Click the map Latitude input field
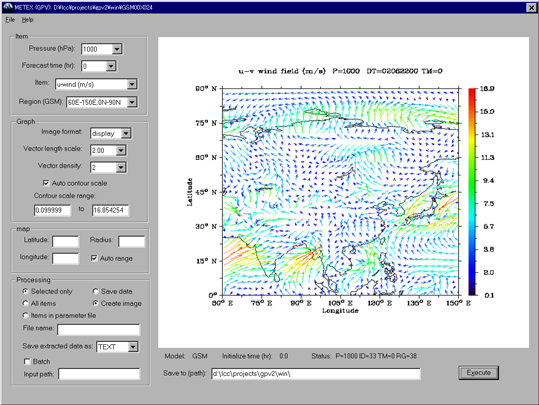Viewport: 539px width, 405px height. pos(65,241)
